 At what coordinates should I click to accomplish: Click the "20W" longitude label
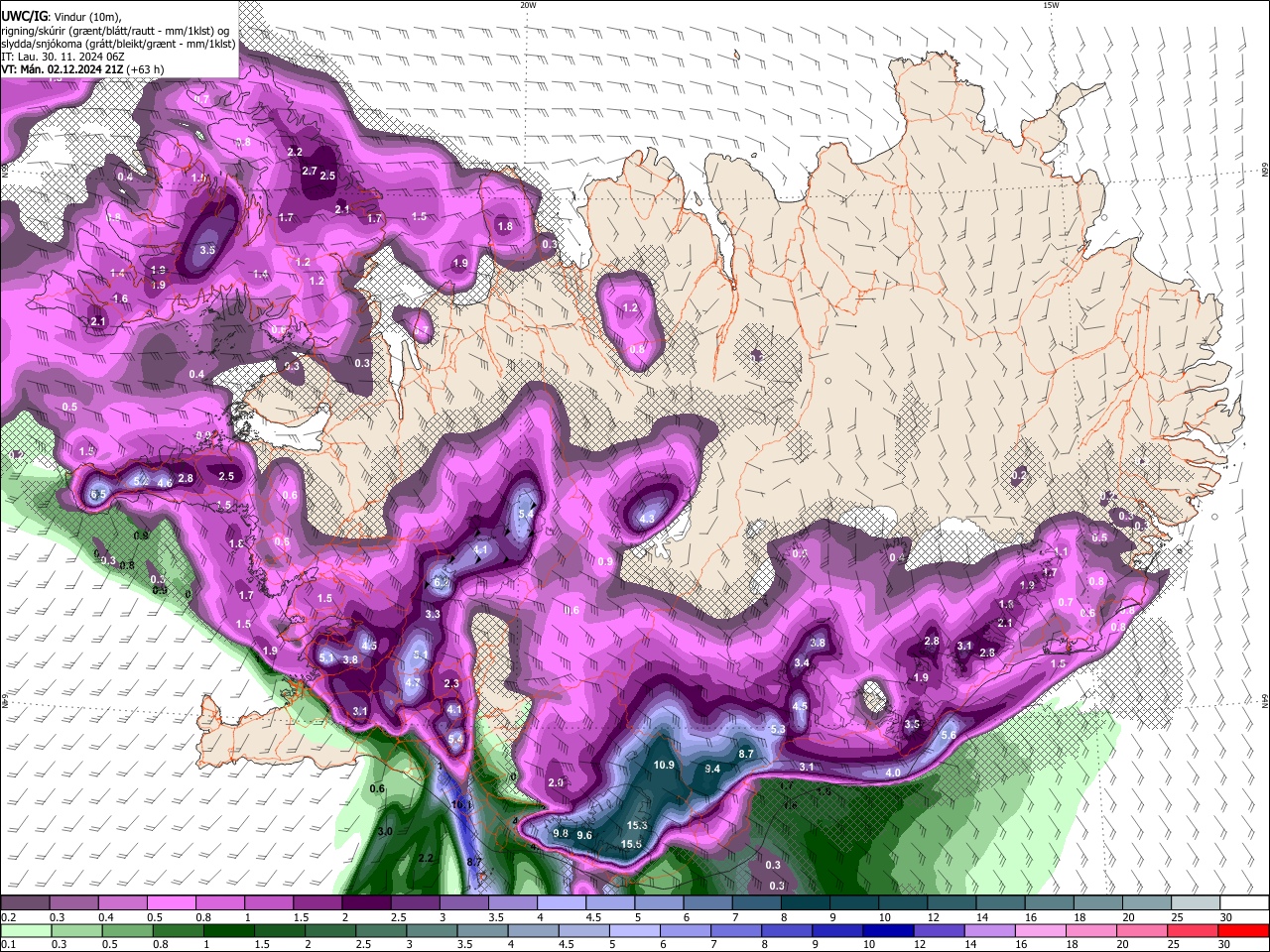point(527,5)
